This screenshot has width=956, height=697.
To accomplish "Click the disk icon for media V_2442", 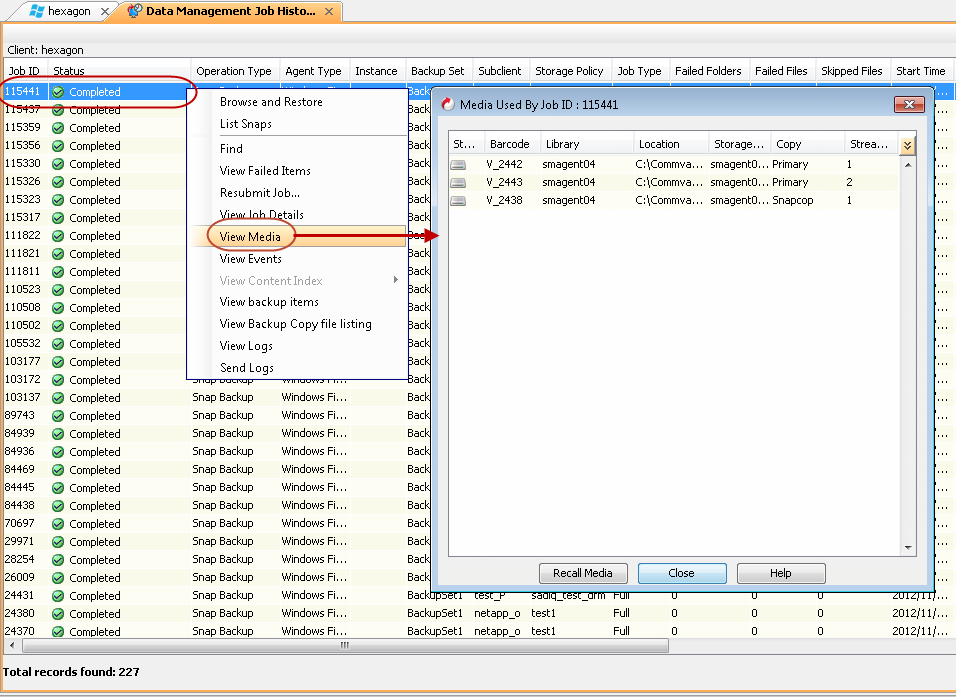I will 458,164.
